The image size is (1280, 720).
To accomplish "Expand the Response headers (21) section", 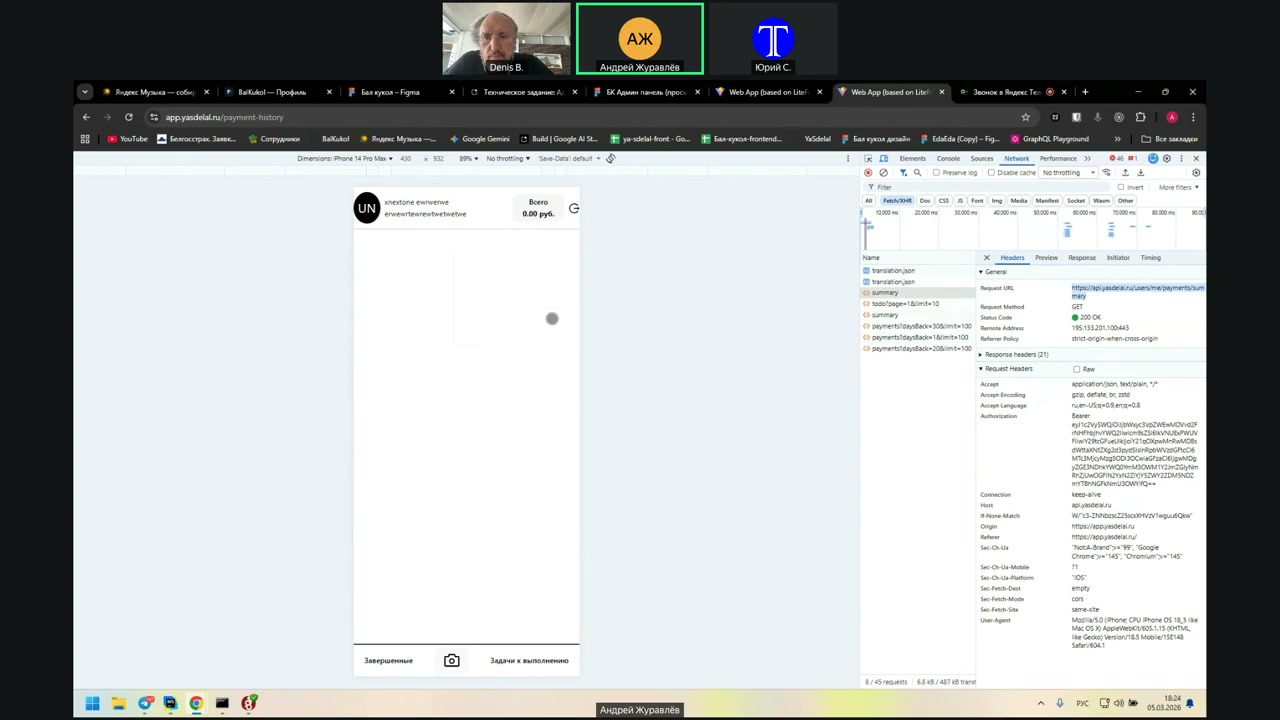I will pyautogui.click(x=1015, y=355).
